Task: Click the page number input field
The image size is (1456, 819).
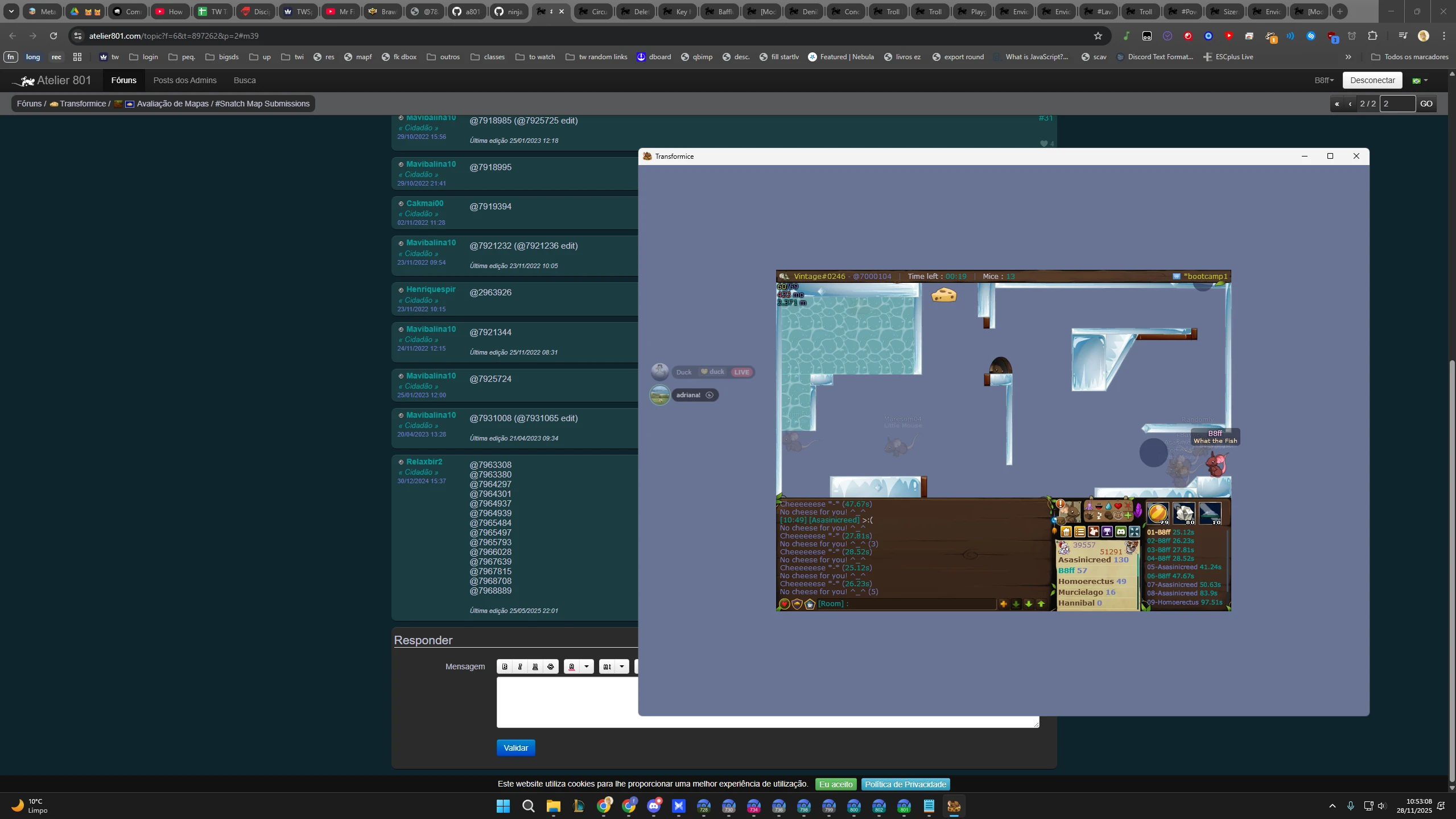Action: pos(1397,104)
